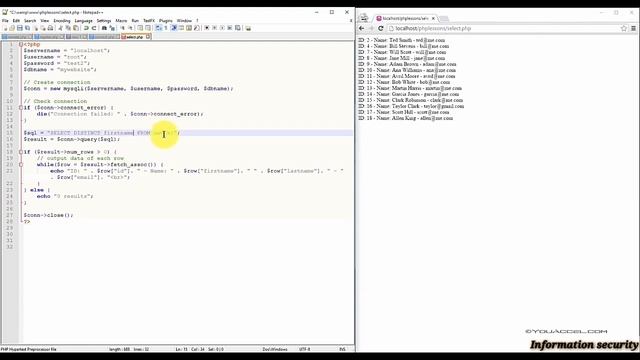Collapse the while loop fold on line 20
Image resolution: width=640 pixels, height=360 pixels.
pos(21,164)
